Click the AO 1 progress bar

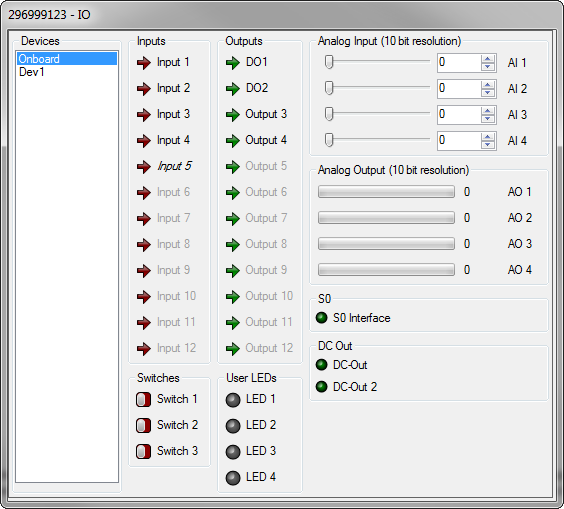coord(386,192)
